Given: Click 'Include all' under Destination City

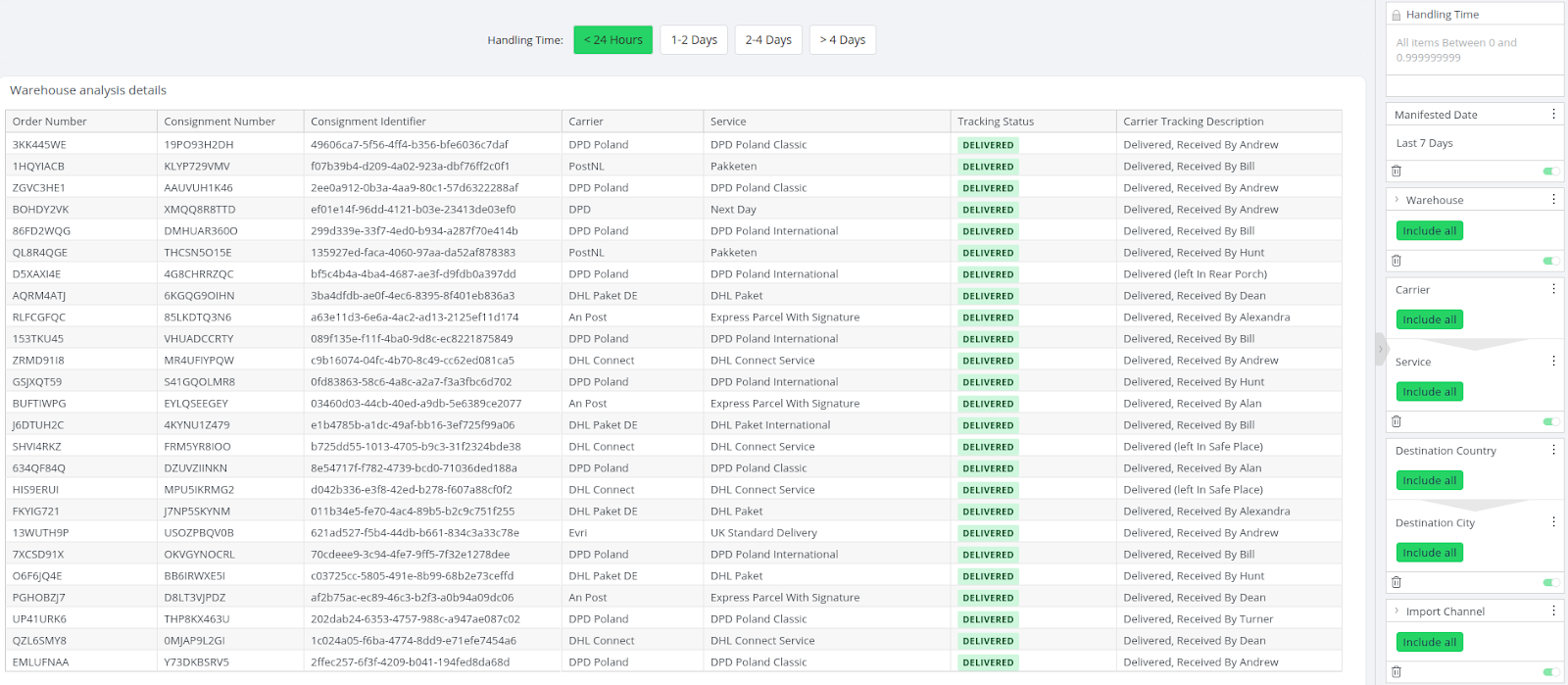Looking at the screenshot, I should (x=1429, y=553).
